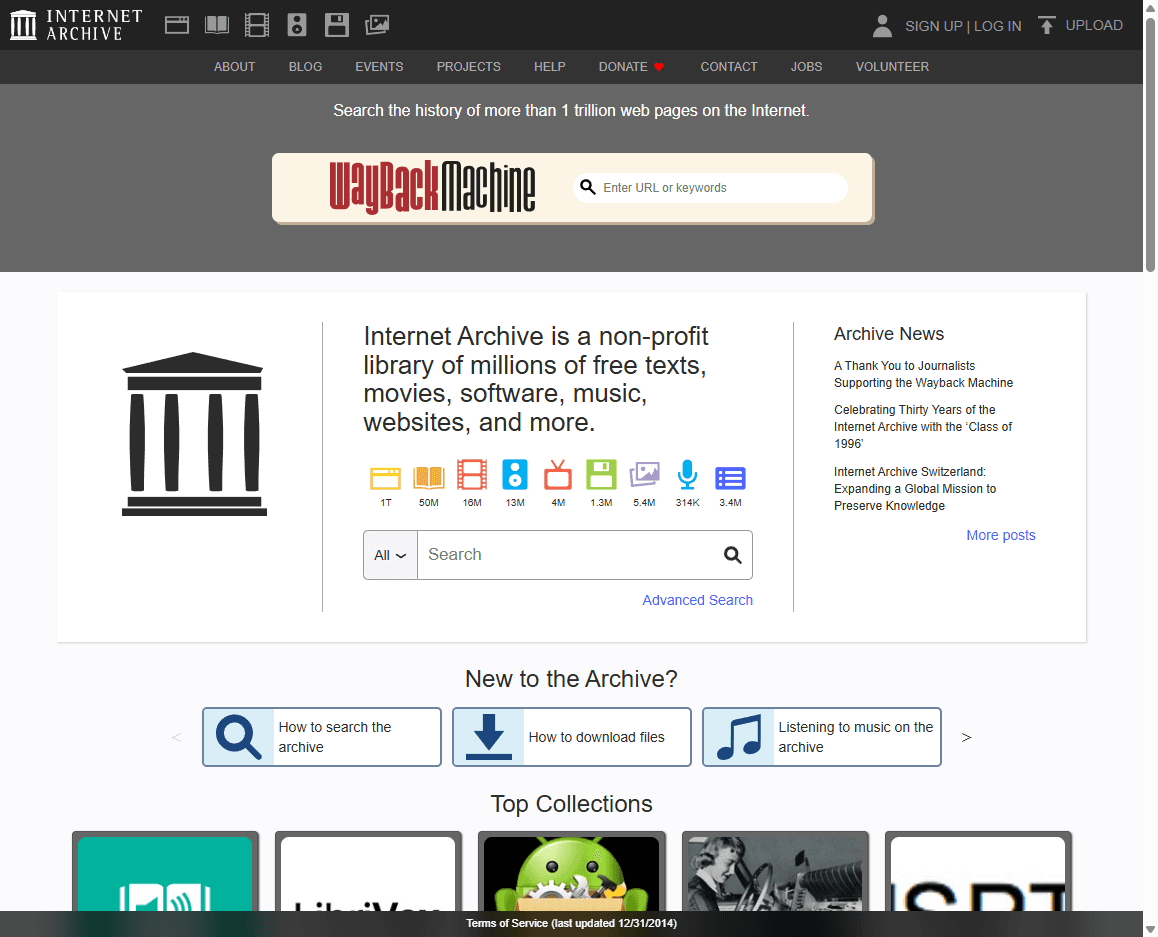Viewport: 1158px width, 937px height.
Task: Click the red heart beside Donate
Action: pos(659,66)
